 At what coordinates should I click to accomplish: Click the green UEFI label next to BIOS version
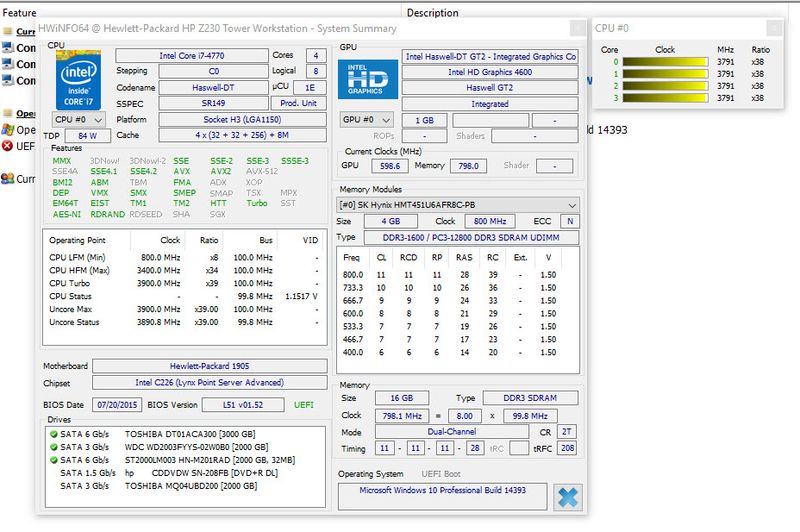click(304, 405)
